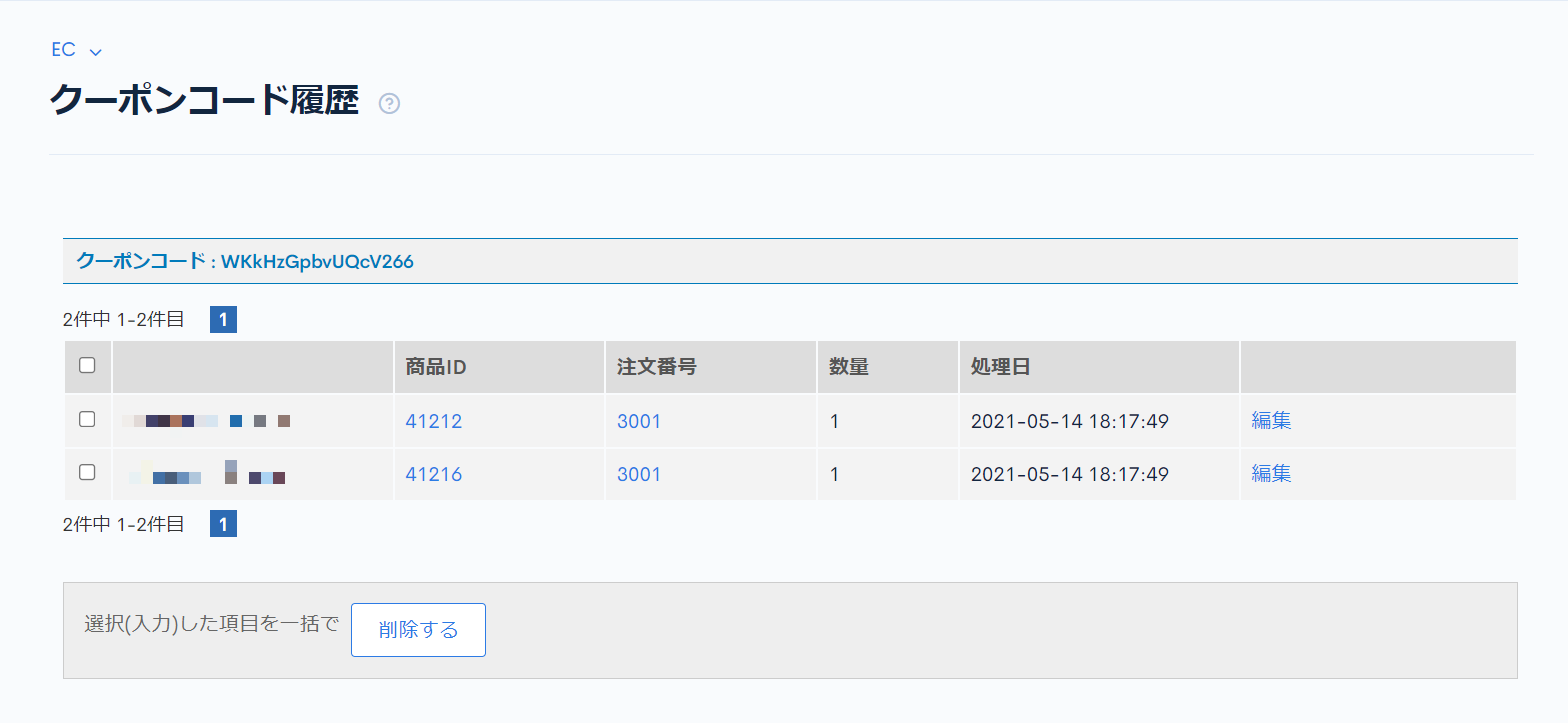Expand the EC breadcrumb dropdown

(77, 50)
